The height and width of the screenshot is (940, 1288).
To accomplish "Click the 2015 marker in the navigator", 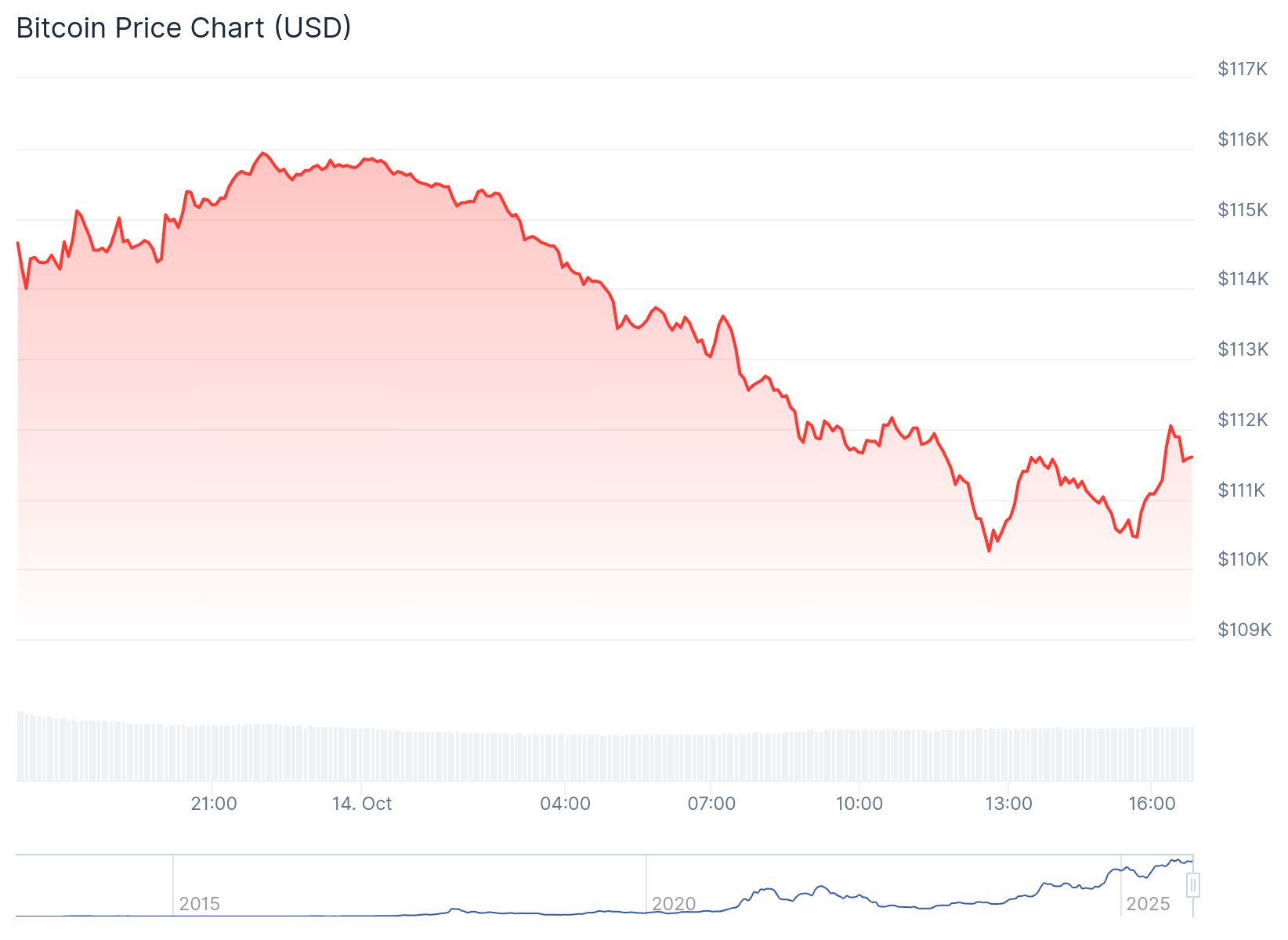I will [x=199, y=904].
